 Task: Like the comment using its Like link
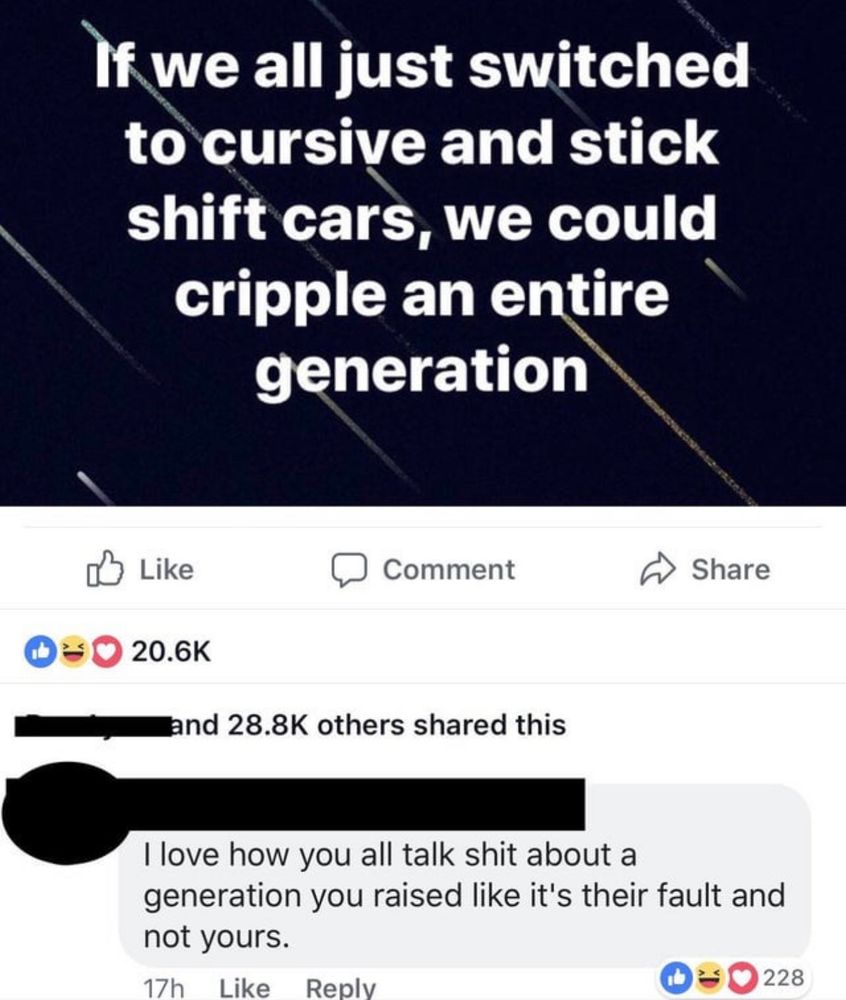[x=244, y=988]
